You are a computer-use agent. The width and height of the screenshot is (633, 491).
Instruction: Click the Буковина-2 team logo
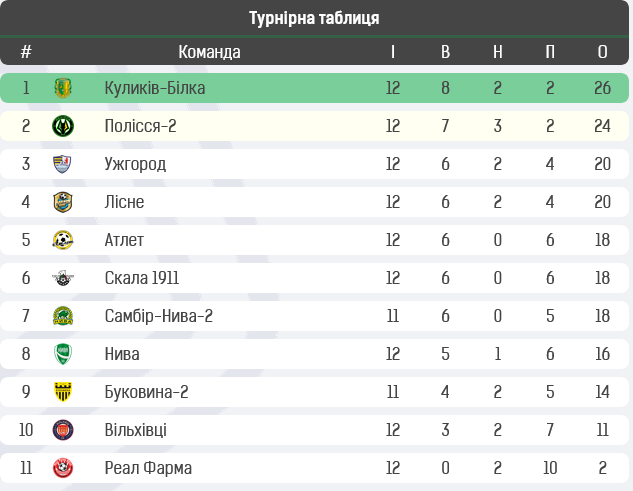(63, 392)
